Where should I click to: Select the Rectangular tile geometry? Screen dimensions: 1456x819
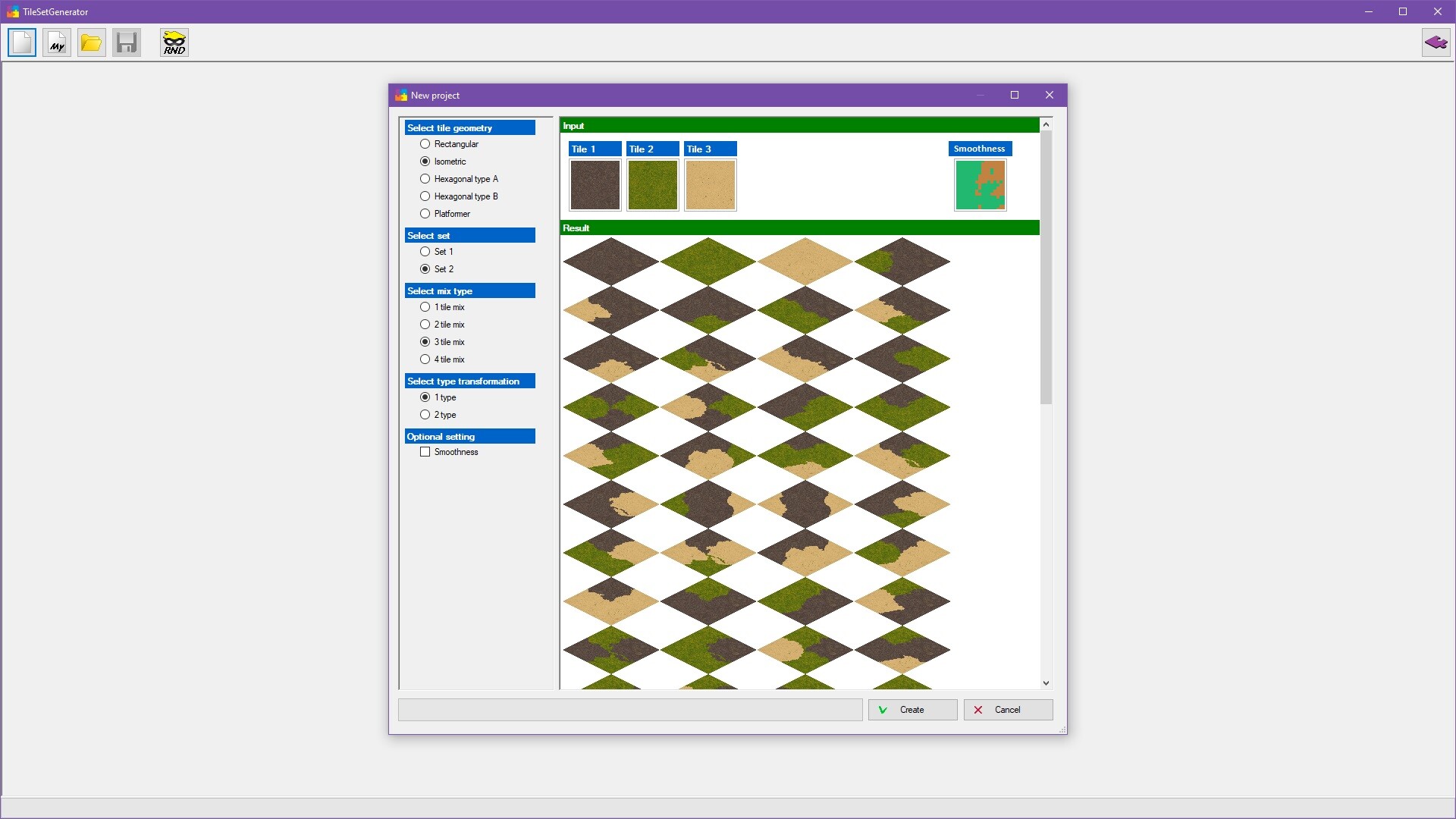point(425,143)
